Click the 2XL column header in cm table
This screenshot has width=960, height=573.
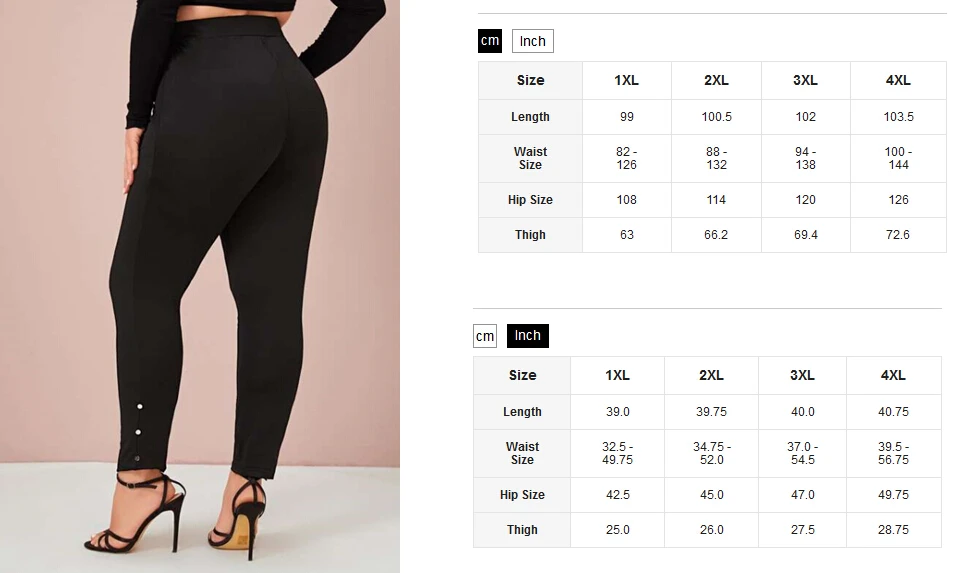(716, 81)
